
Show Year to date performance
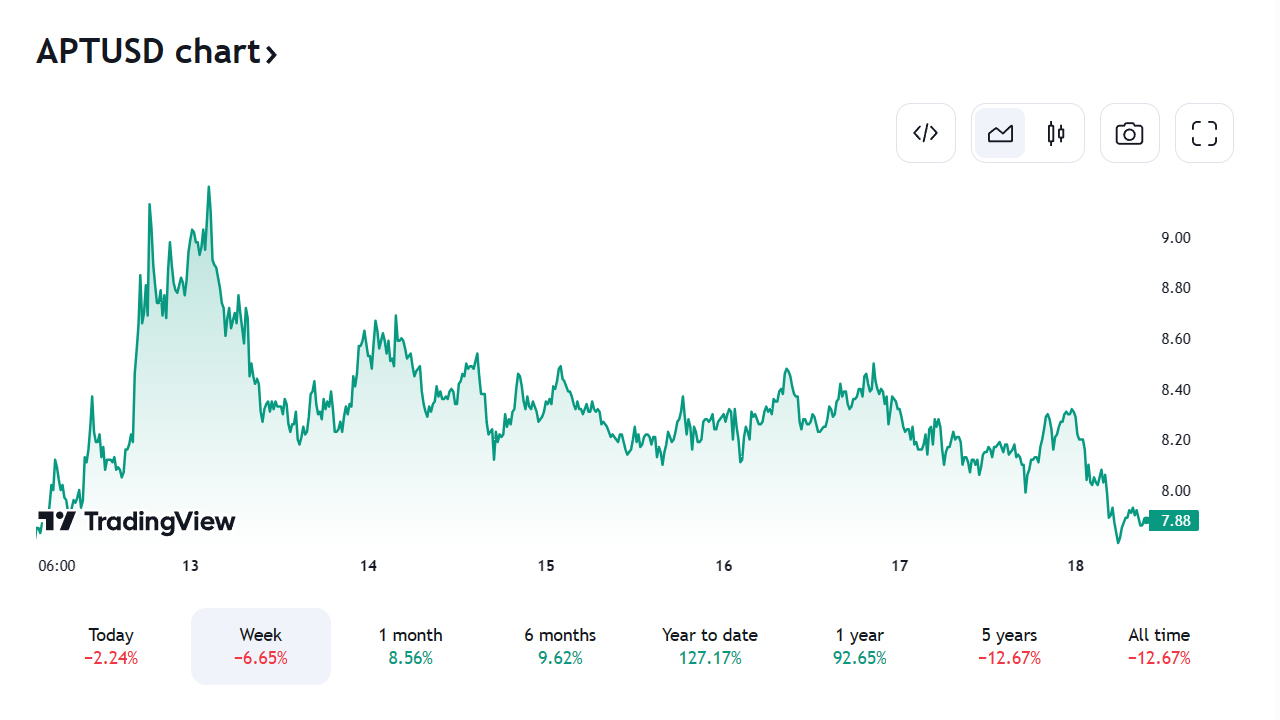tap(710, 646)
